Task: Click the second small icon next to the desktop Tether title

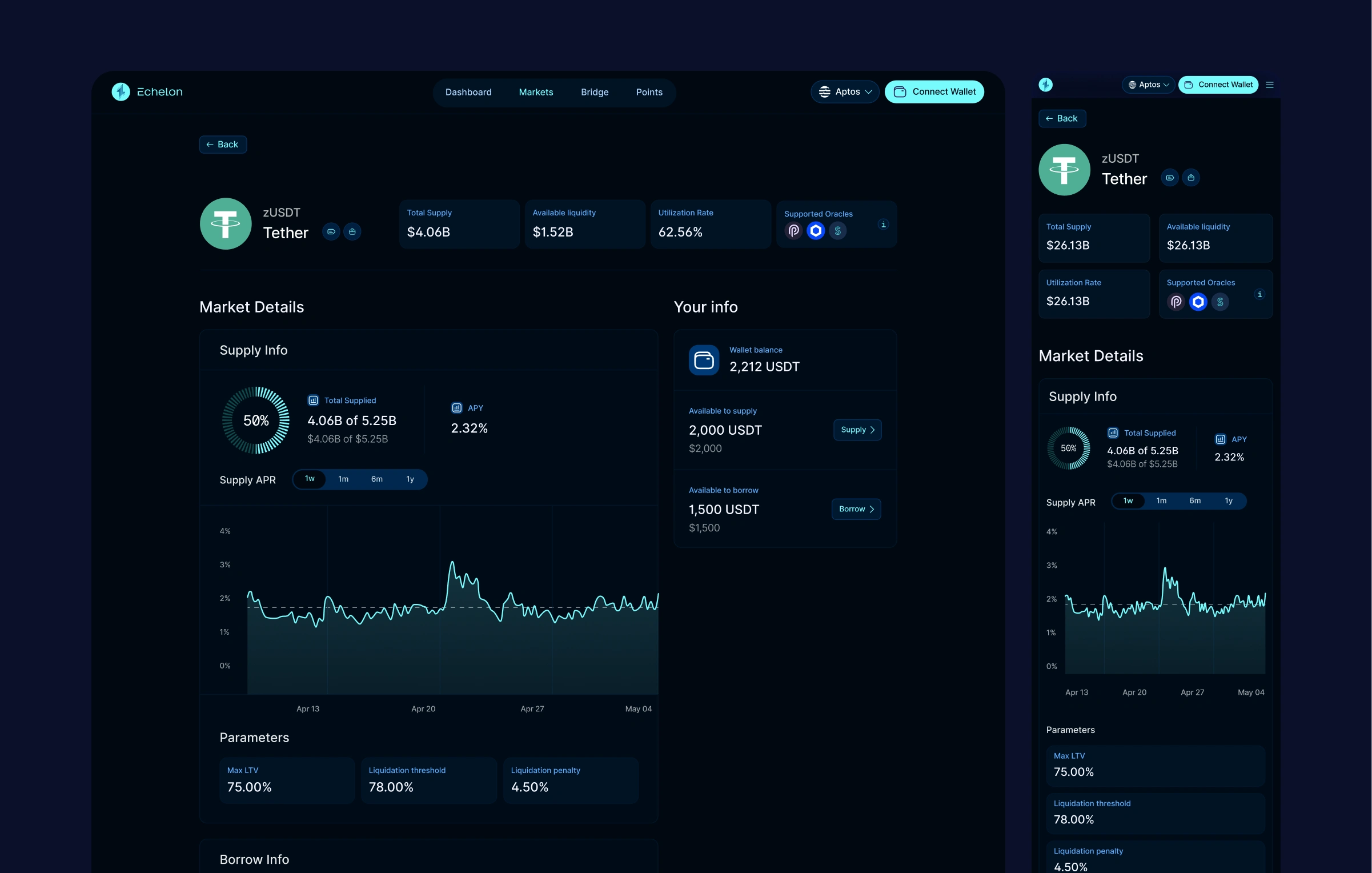Action: [352, 232]
